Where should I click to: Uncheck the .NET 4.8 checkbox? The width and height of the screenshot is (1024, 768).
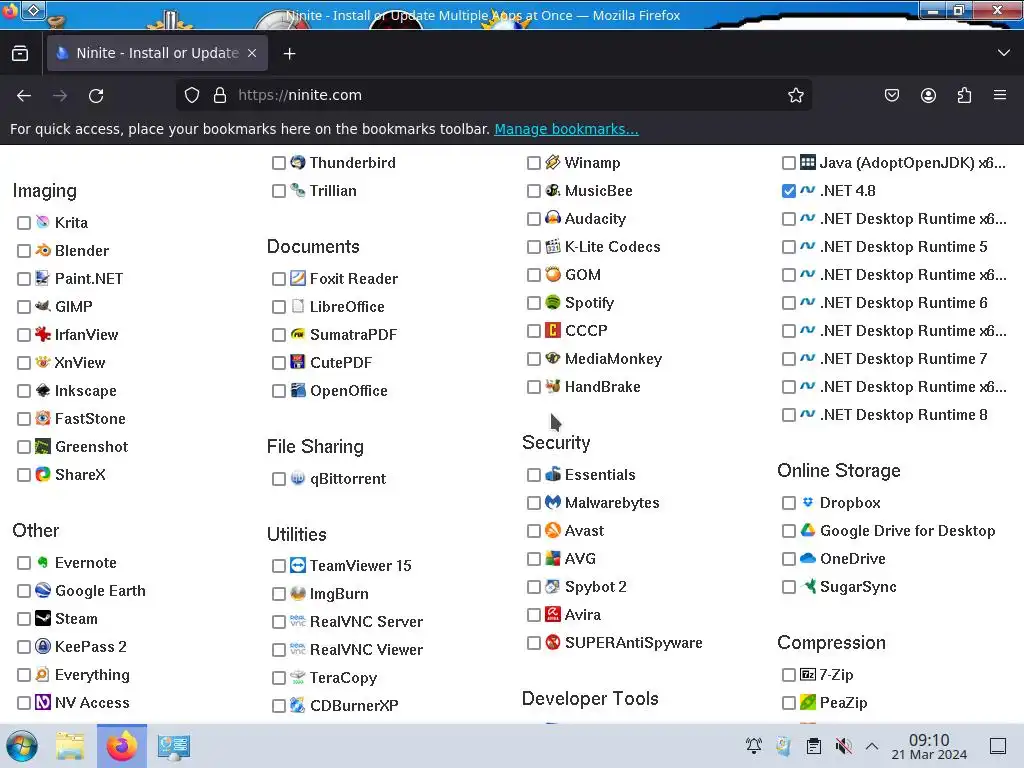[788, 191]
